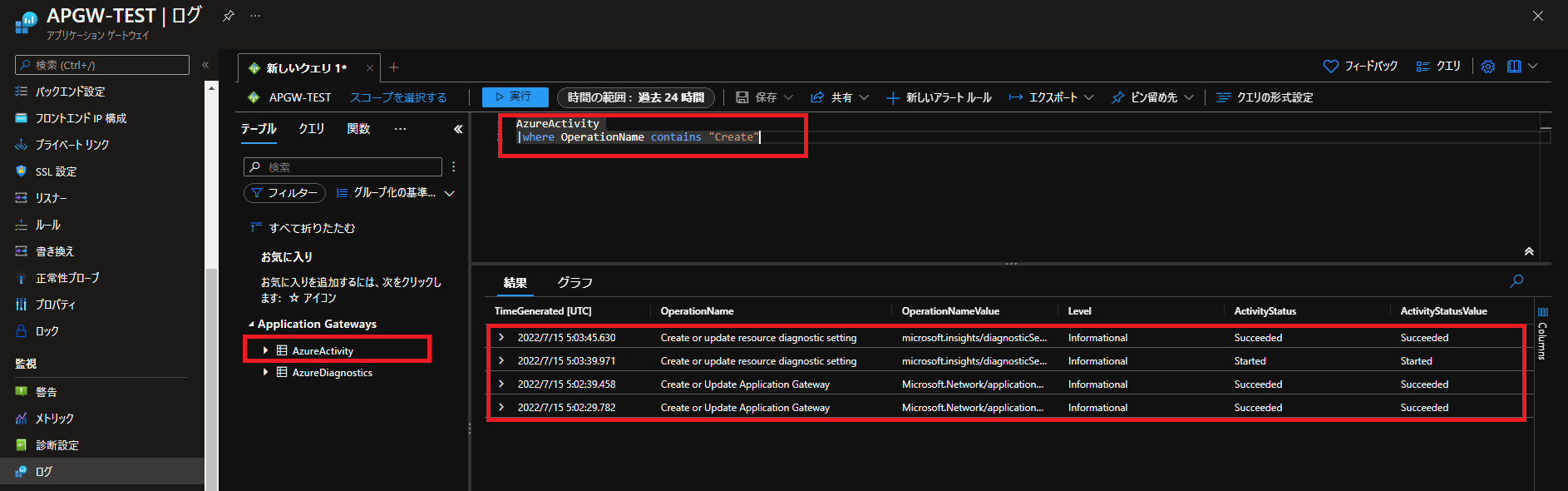Open 共有 dropdown

[x=840, y=97]
